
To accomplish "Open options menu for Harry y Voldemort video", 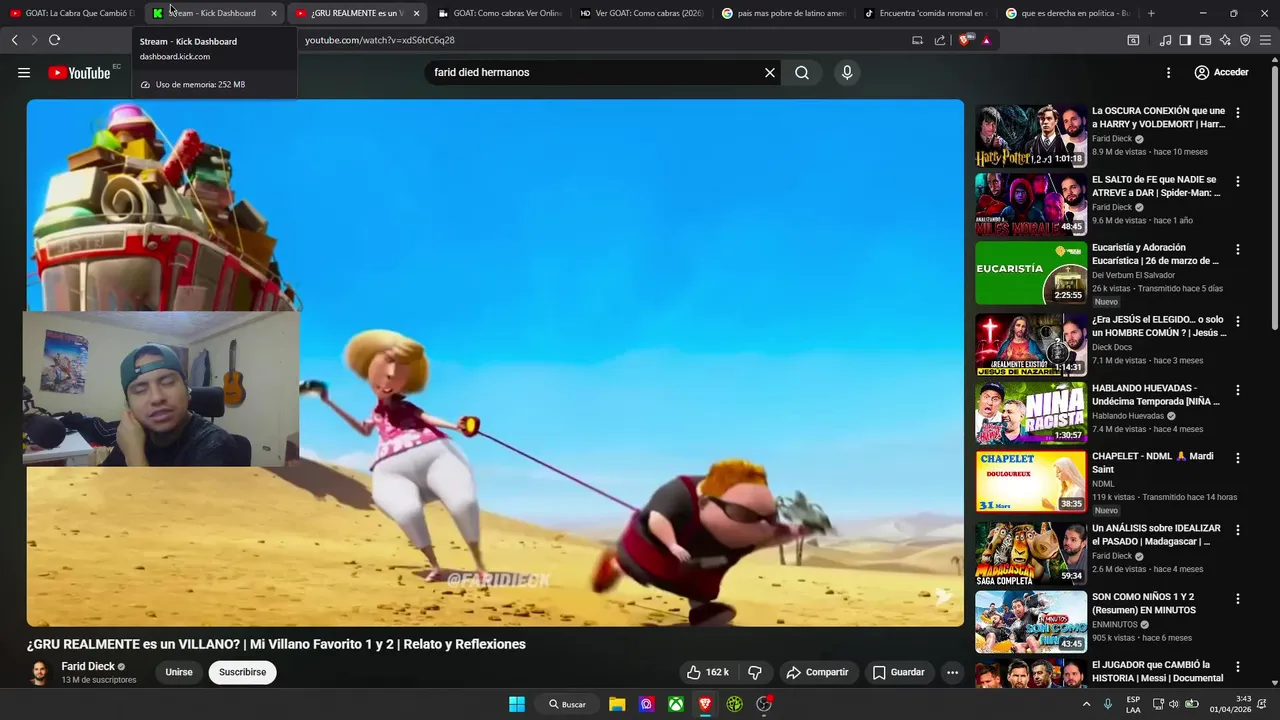I will point(1238,113).
